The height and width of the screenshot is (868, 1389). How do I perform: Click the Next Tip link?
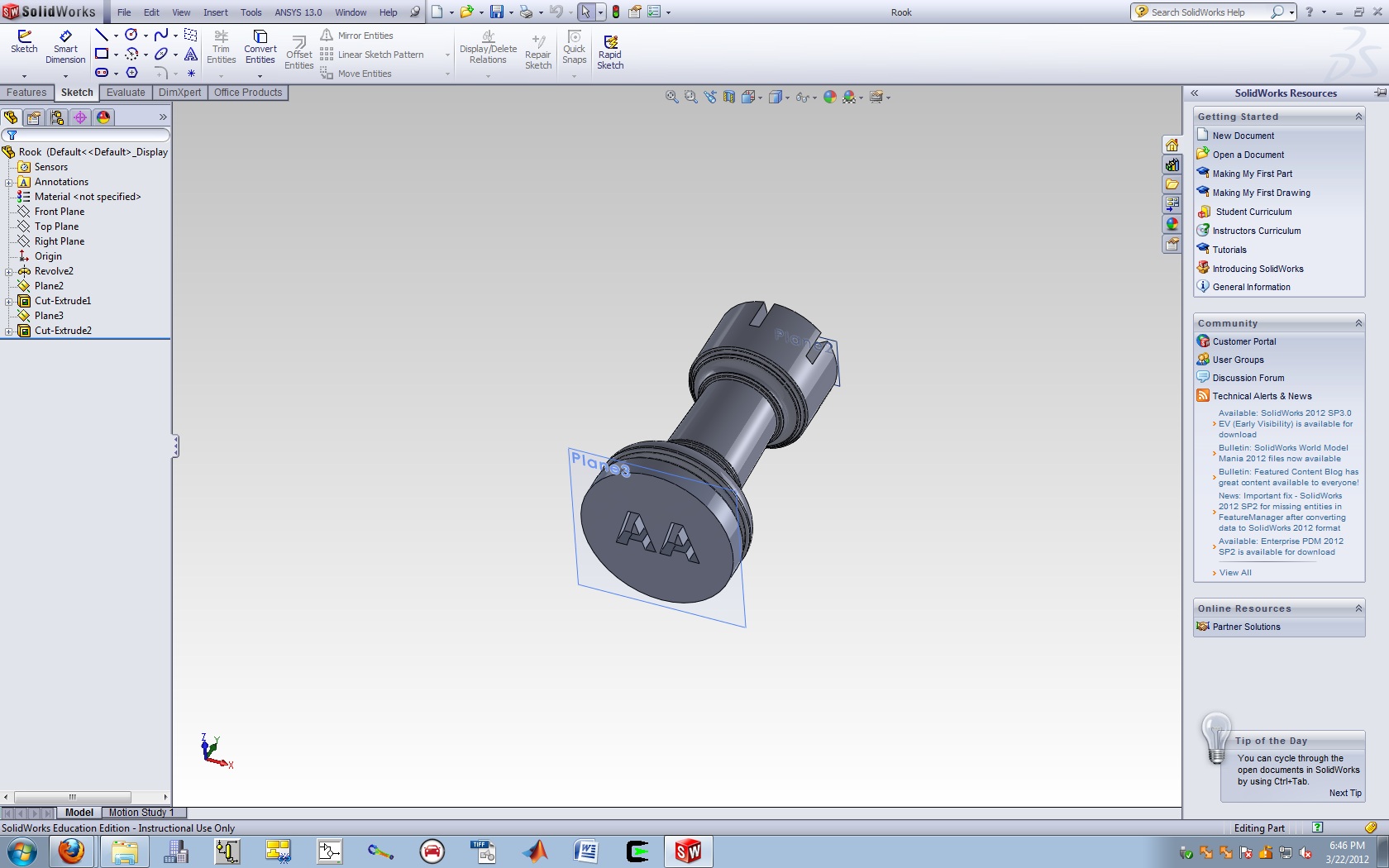(1344, 793)
